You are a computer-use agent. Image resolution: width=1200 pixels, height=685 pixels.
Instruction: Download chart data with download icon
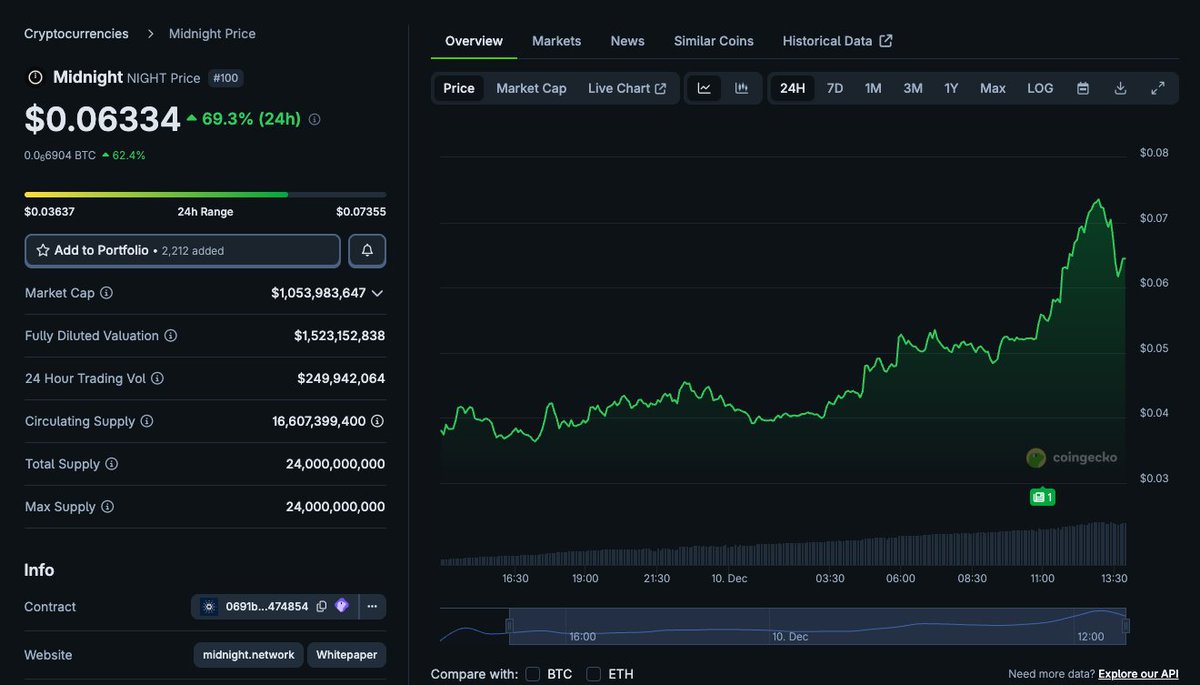click(x=1120, y=88)
